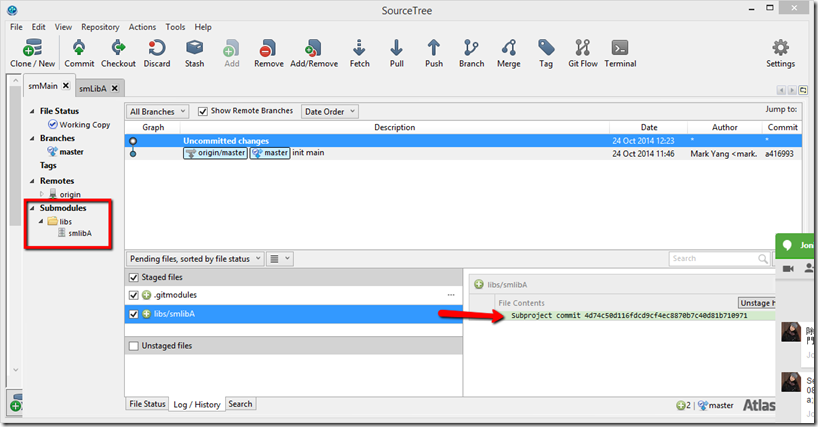Click the Remove toolbar icon
The height and width of the screenshot is (427, 818).
pyautogui.click(x=268, y=48)
